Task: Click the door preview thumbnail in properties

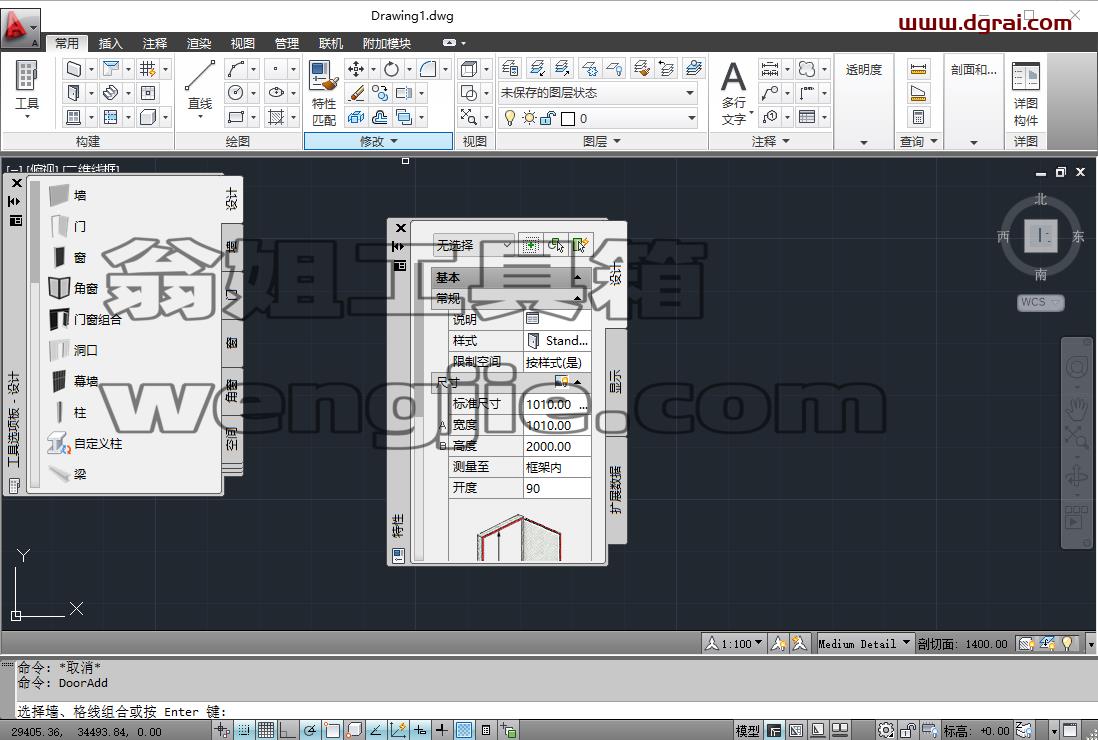Action: [519, 538]
